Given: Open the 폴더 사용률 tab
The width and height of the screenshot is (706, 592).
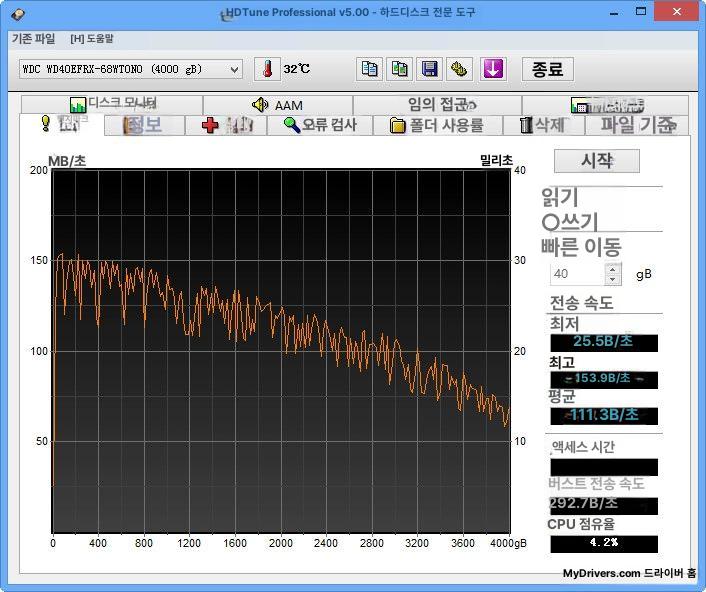Looking at the screenshot, I should pos(437,125).
